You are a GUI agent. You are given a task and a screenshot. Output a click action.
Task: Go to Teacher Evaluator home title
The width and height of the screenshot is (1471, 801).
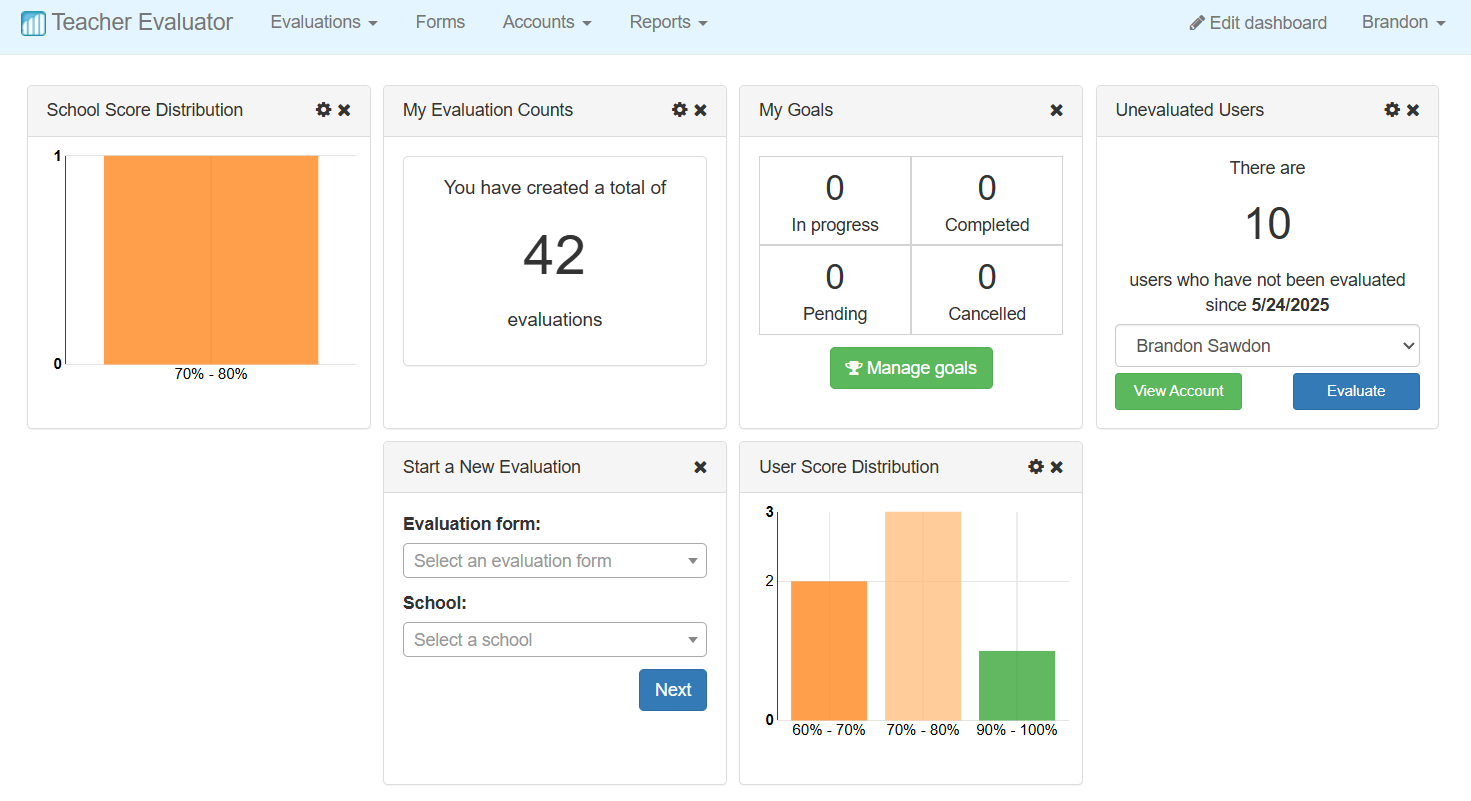coord(142,22)
